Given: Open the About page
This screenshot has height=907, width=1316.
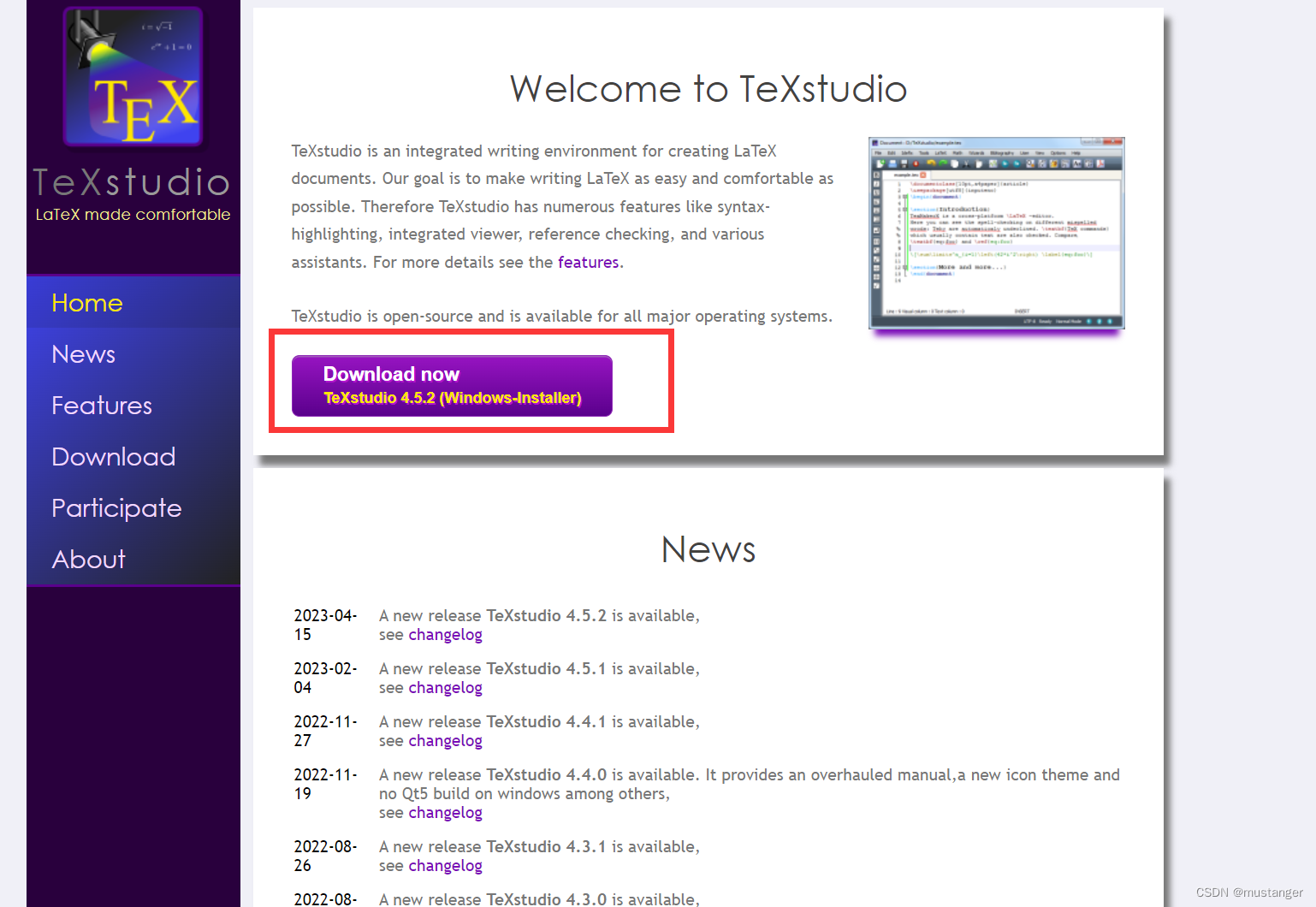Looking at the screenshot, I should click(x=88, y=560).
